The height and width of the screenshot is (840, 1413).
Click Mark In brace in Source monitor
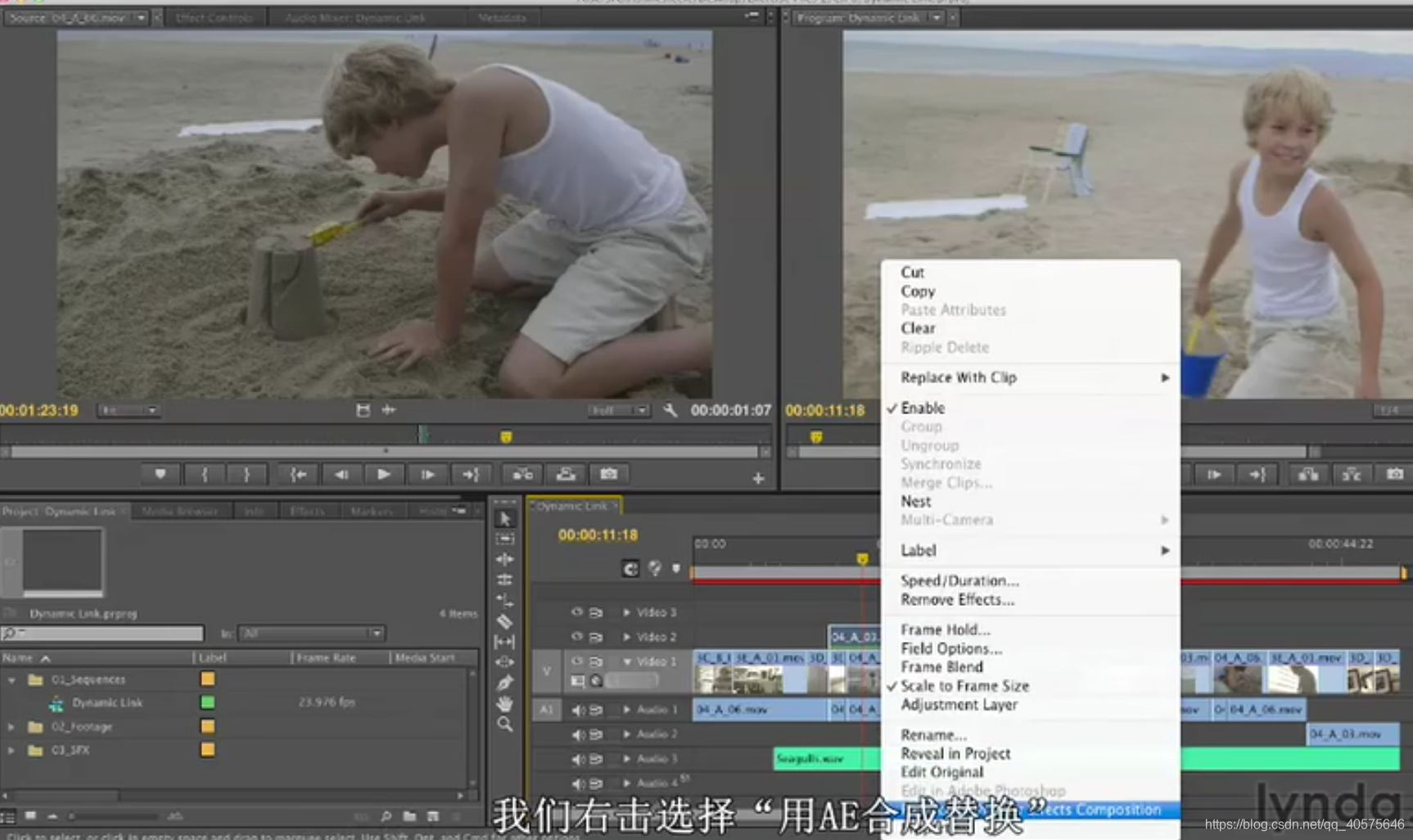(205, 474)
